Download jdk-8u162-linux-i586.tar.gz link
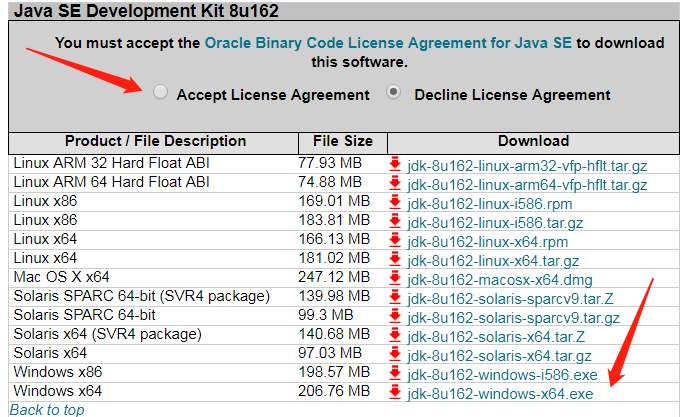Image resolution: width=681 pixels, height=417 pixels. click(495, 223)
